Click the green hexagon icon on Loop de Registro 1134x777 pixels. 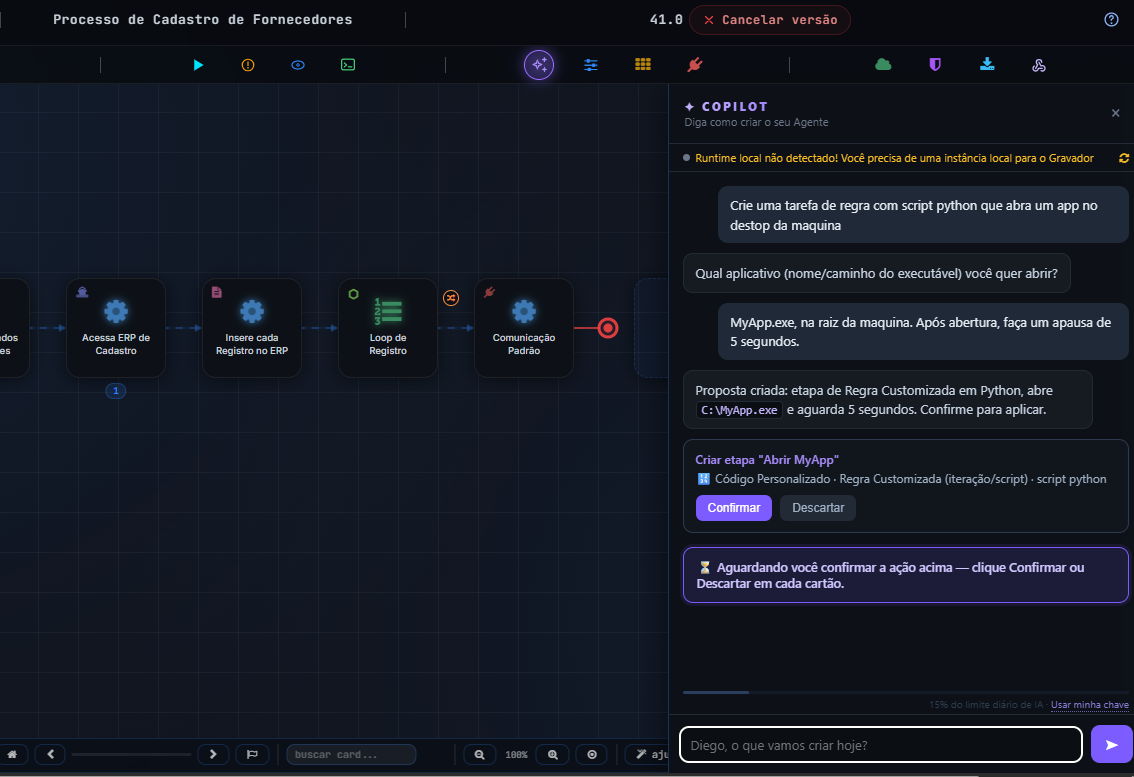coord(353,294)
